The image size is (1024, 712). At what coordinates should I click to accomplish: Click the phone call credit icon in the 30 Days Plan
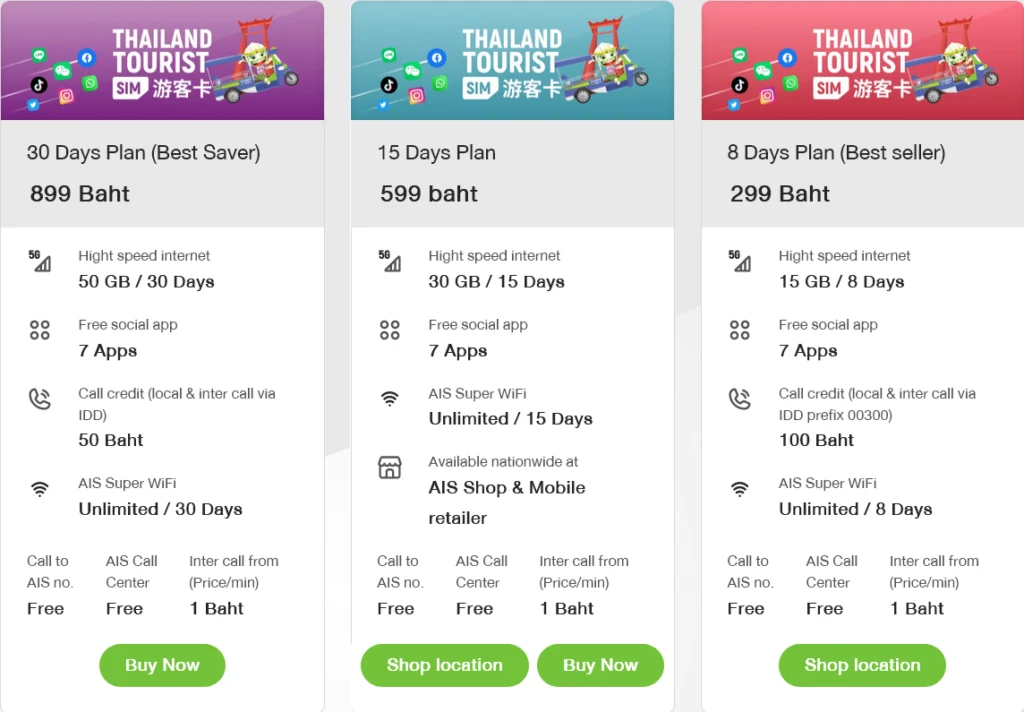[x=39, y=399]
